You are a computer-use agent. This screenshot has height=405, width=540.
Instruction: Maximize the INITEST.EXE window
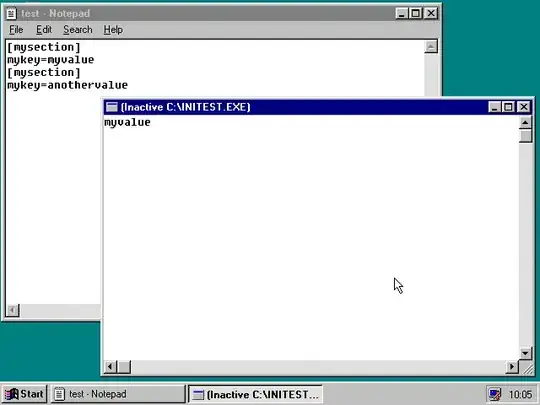(x=508, y=107)
